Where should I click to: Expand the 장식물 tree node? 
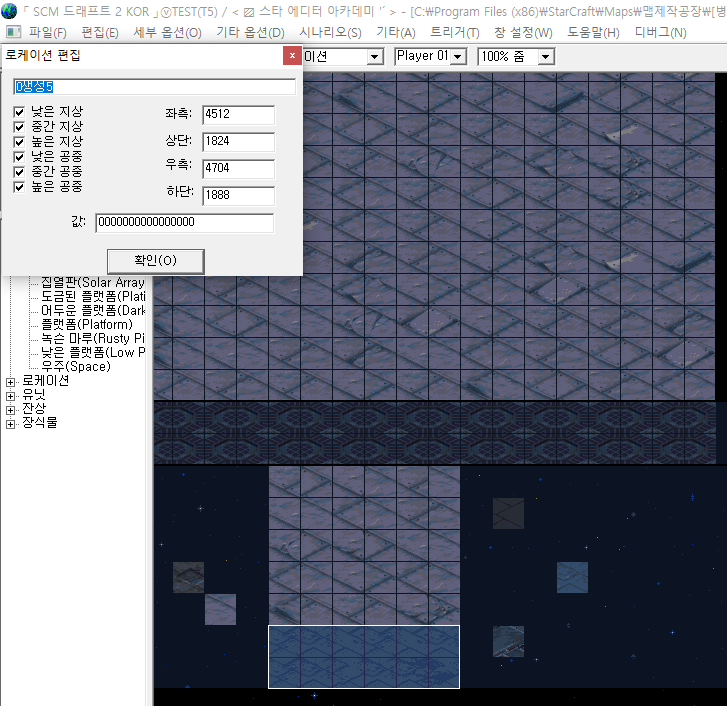tap(11, 423)
